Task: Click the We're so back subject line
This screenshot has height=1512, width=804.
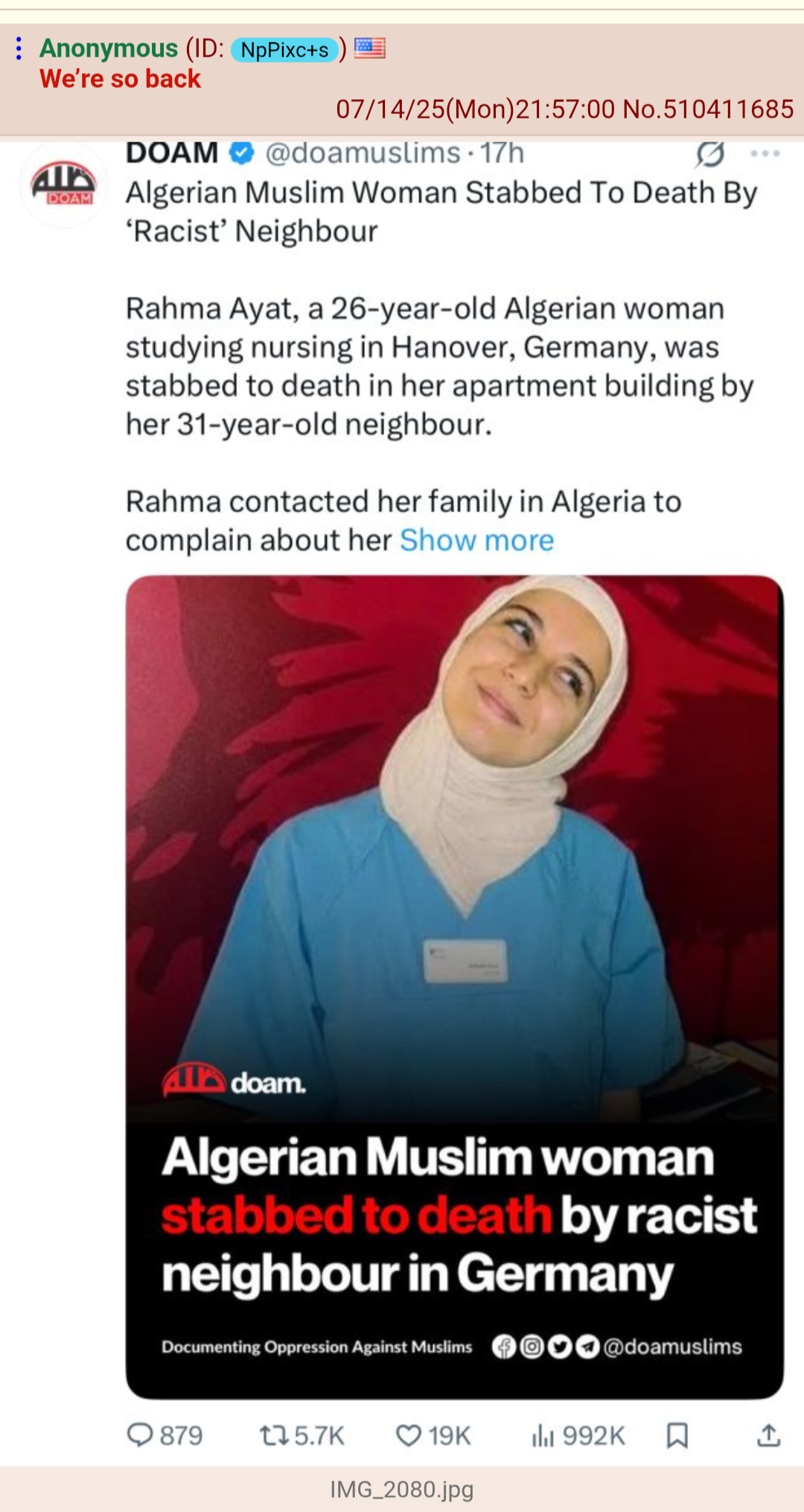Action: [120, 79]
